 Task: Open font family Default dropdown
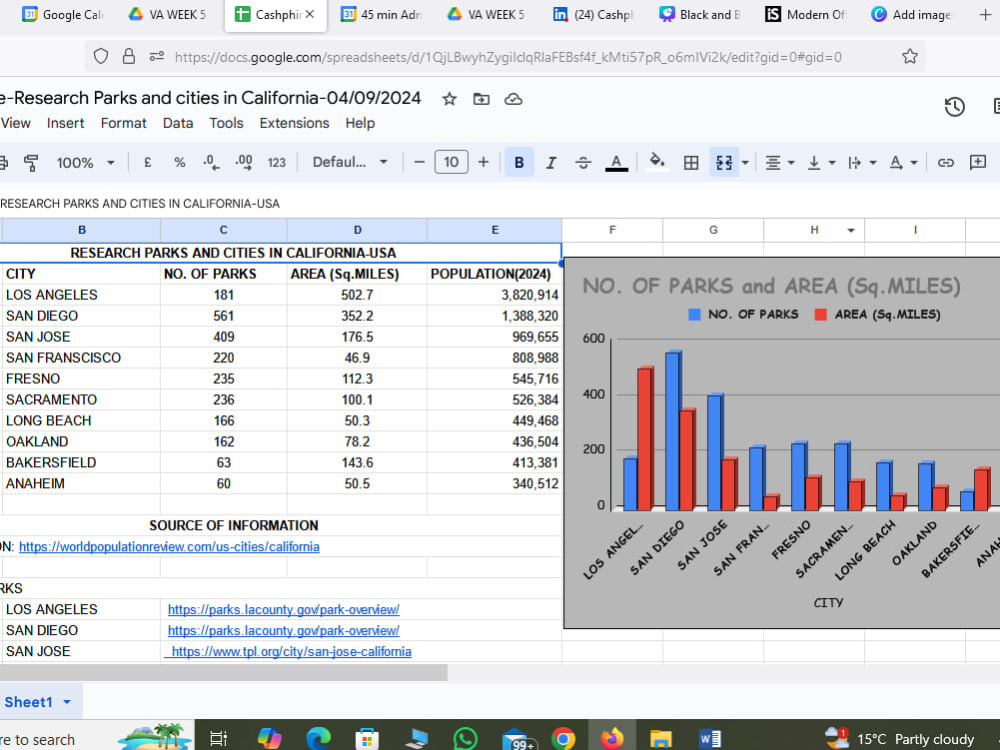(349, 162)
